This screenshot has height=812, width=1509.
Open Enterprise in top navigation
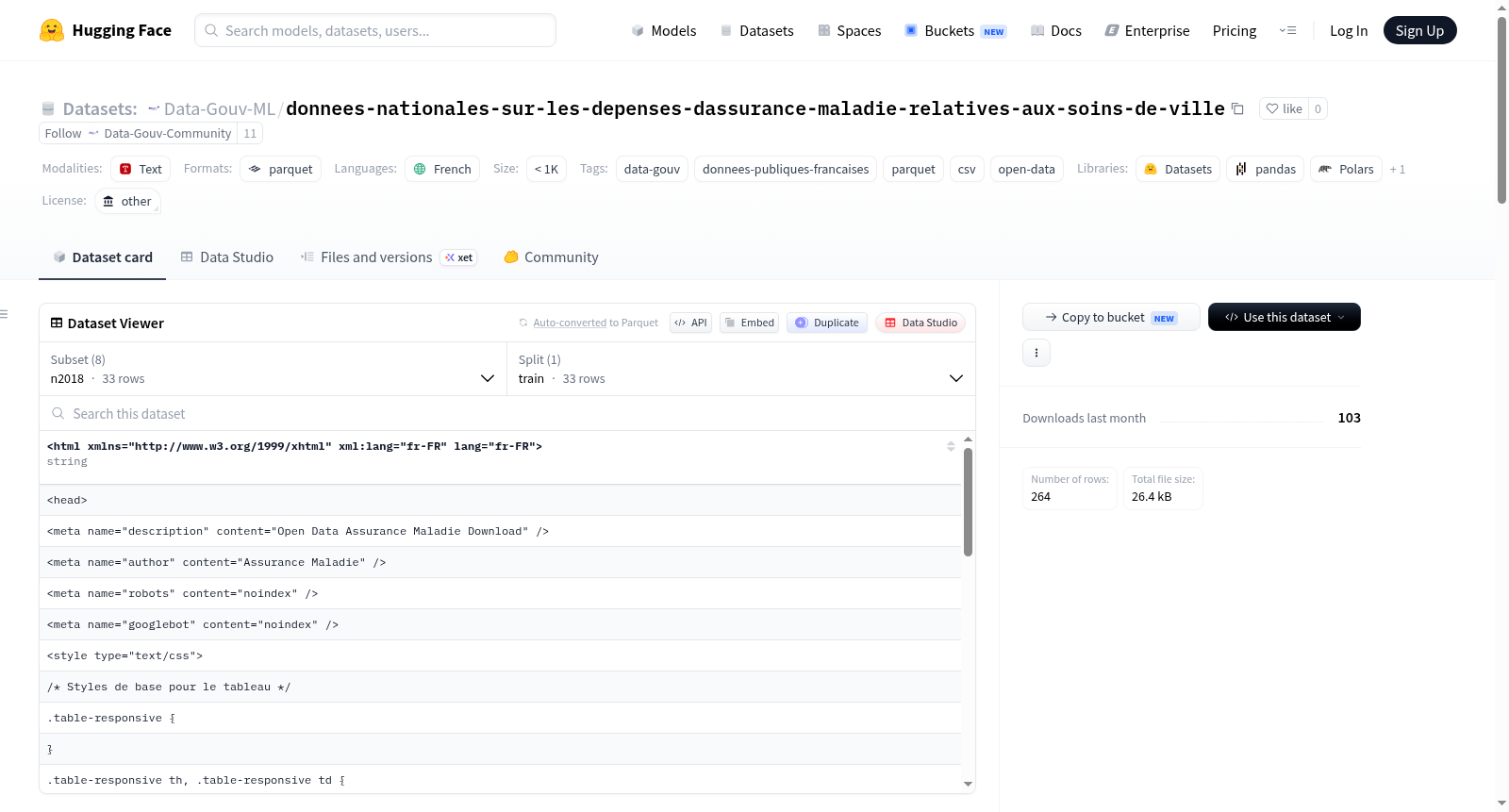point(1148,30)
